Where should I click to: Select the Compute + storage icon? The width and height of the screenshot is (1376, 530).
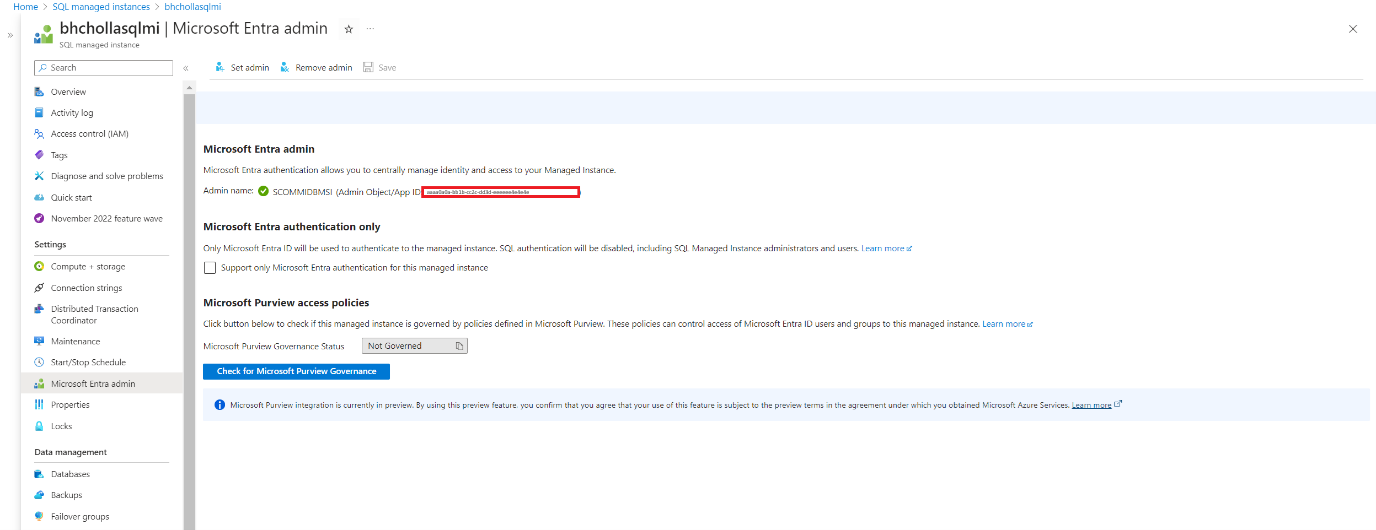tap(39, 267)
